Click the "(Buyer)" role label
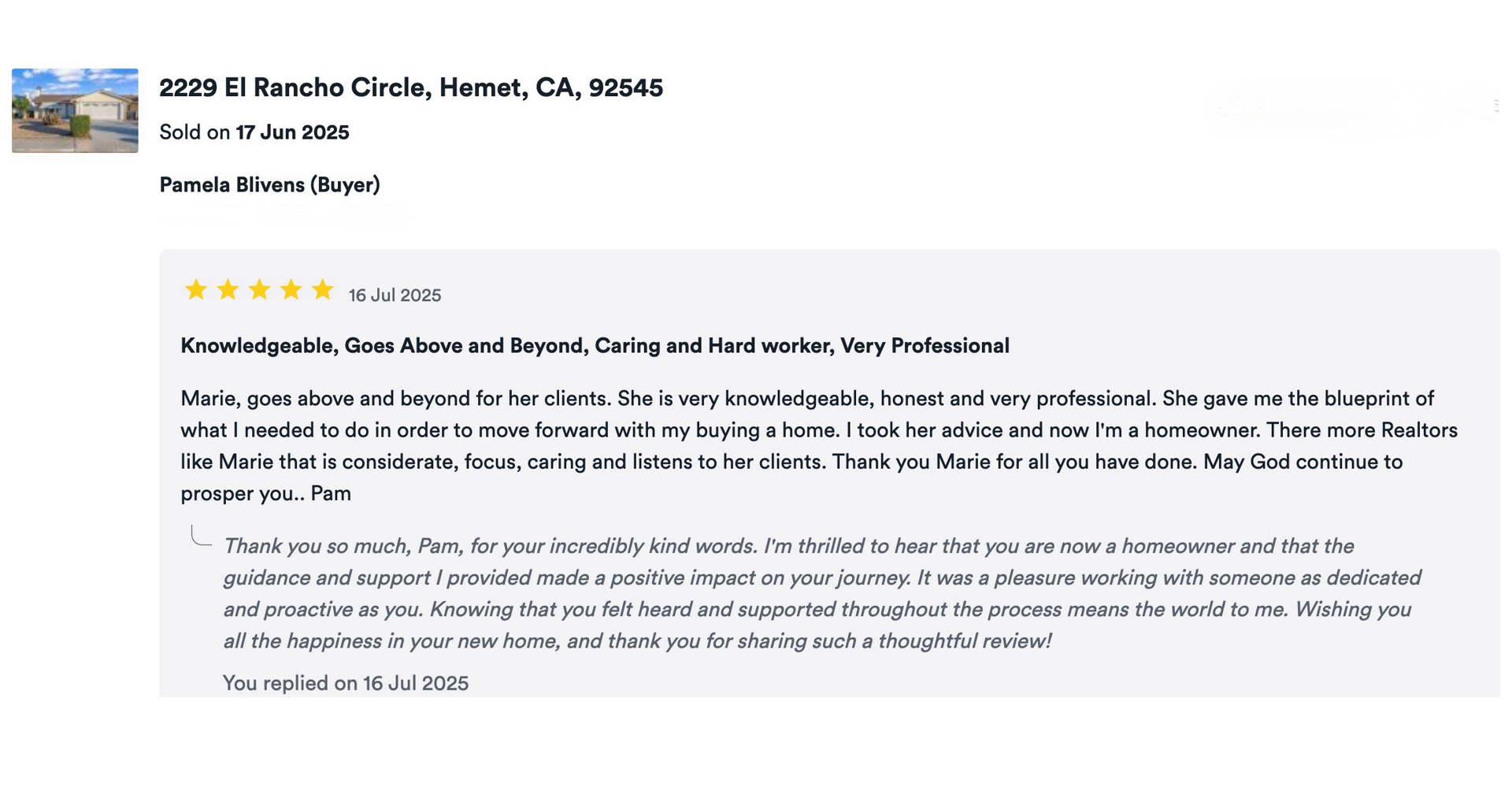Screen dimensions: 1512x788 coord(345,185)
